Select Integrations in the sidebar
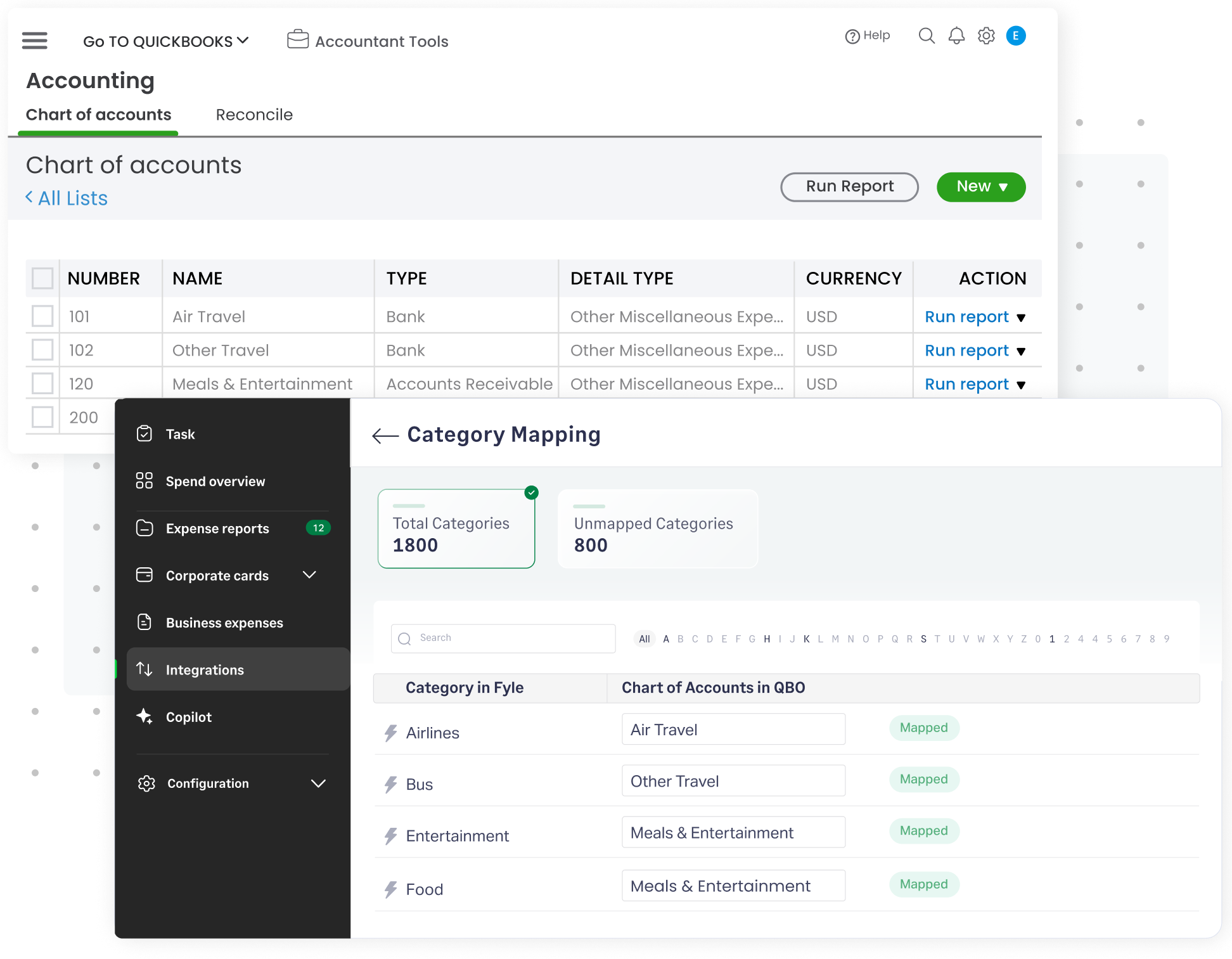Screen dimensions: 1232x959 click(x=205, y=669)
